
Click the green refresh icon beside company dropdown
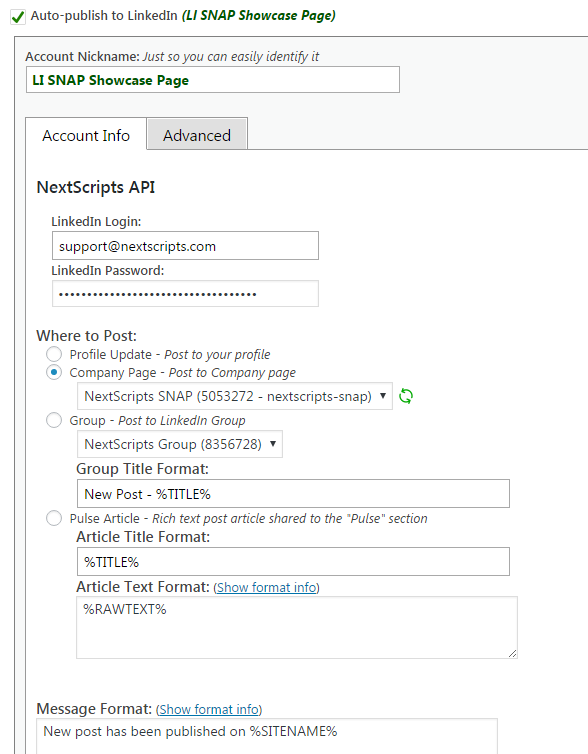tap(406, 396)
